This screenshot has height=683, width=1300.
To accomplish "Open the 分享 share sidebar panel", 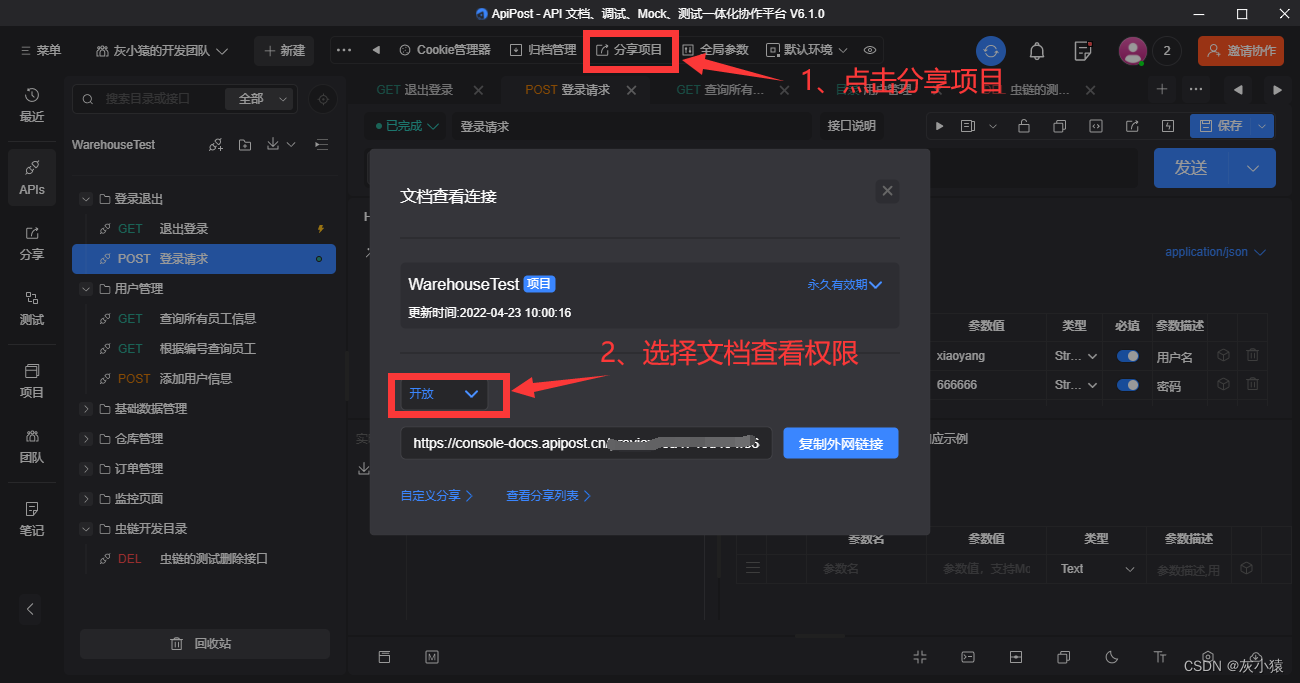I will [x=32, y=243].
